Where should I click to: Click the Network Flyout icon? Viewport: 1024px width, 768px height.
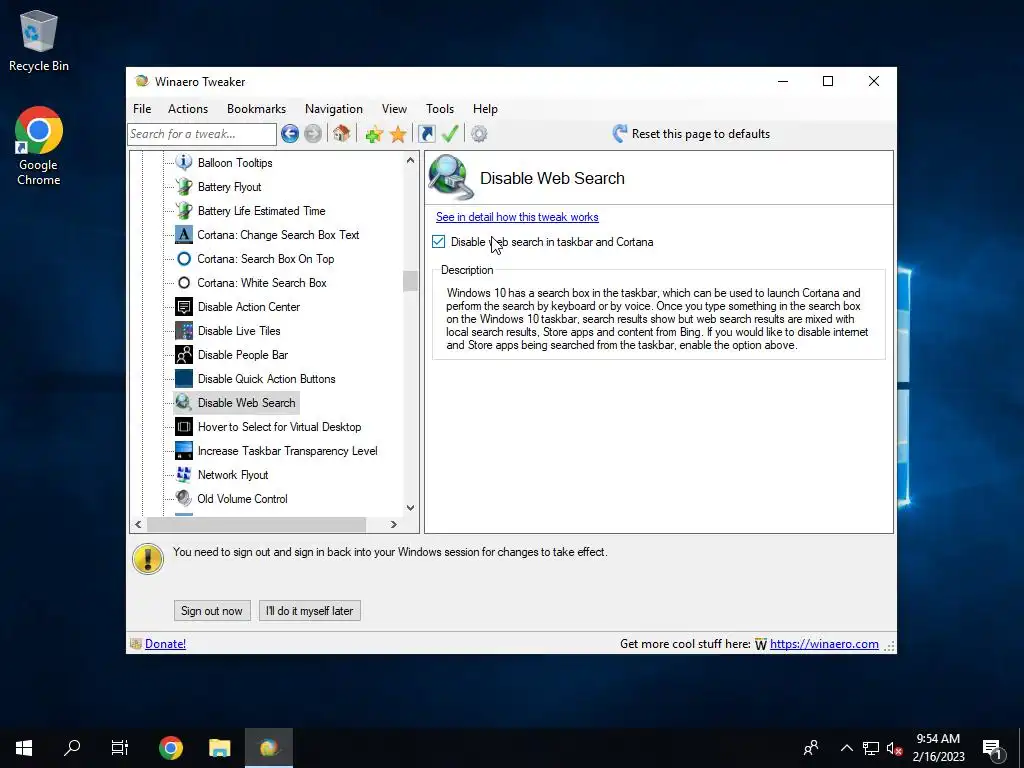pyautogui.click(x=184, y=475)
